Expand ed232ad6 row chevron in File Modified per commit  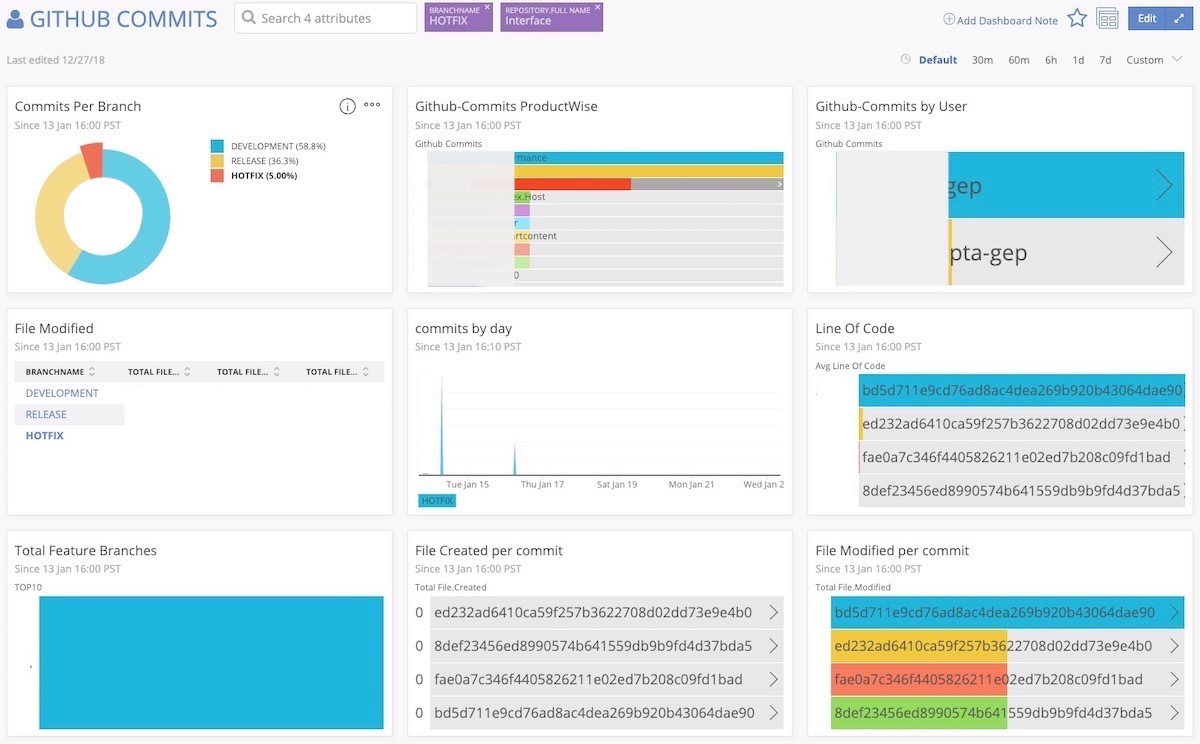pos(1174,646)
